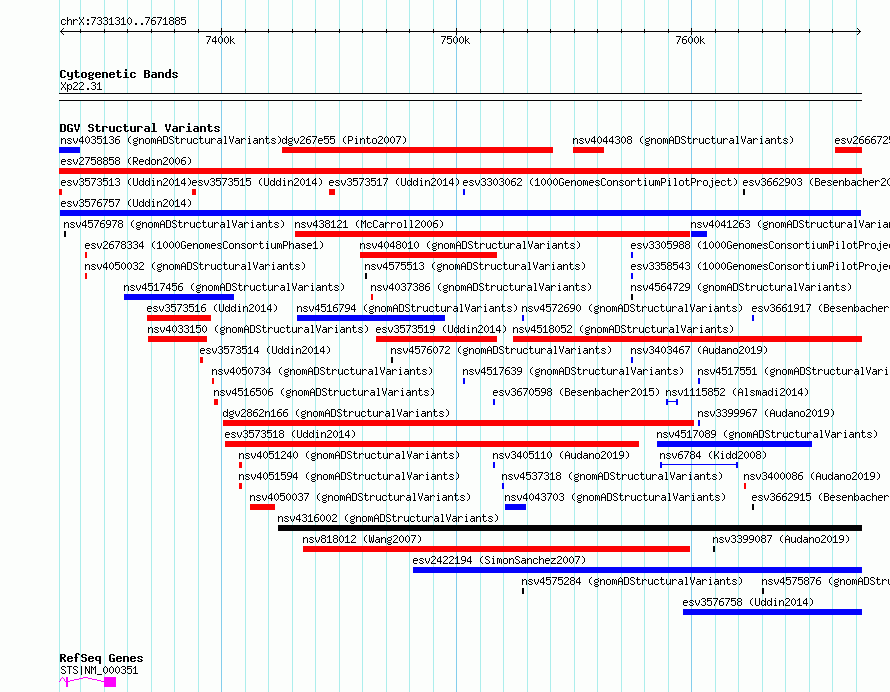Screen dimensions: 890x692
Task: Select the STS|NM_000351 gene label
Action: (x=99, y=670)
